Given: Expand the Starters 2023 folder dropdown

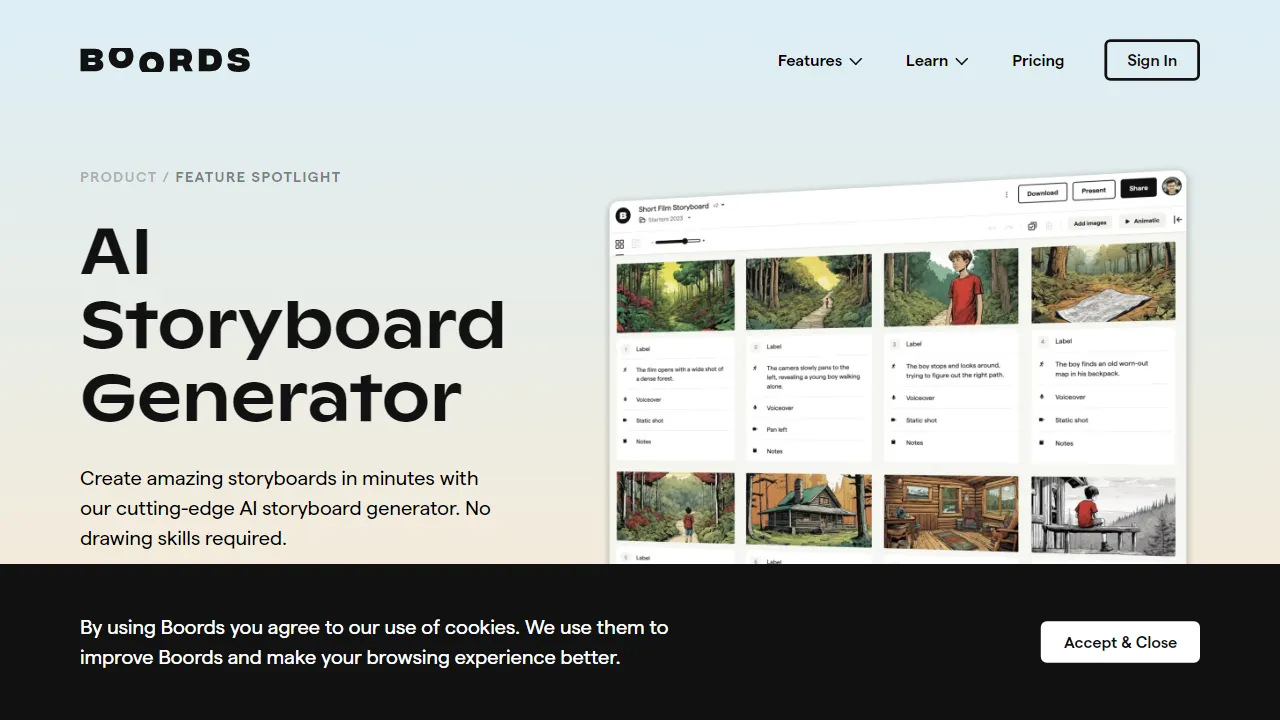Looking at the screenshot, I should (x=689, y=217).
